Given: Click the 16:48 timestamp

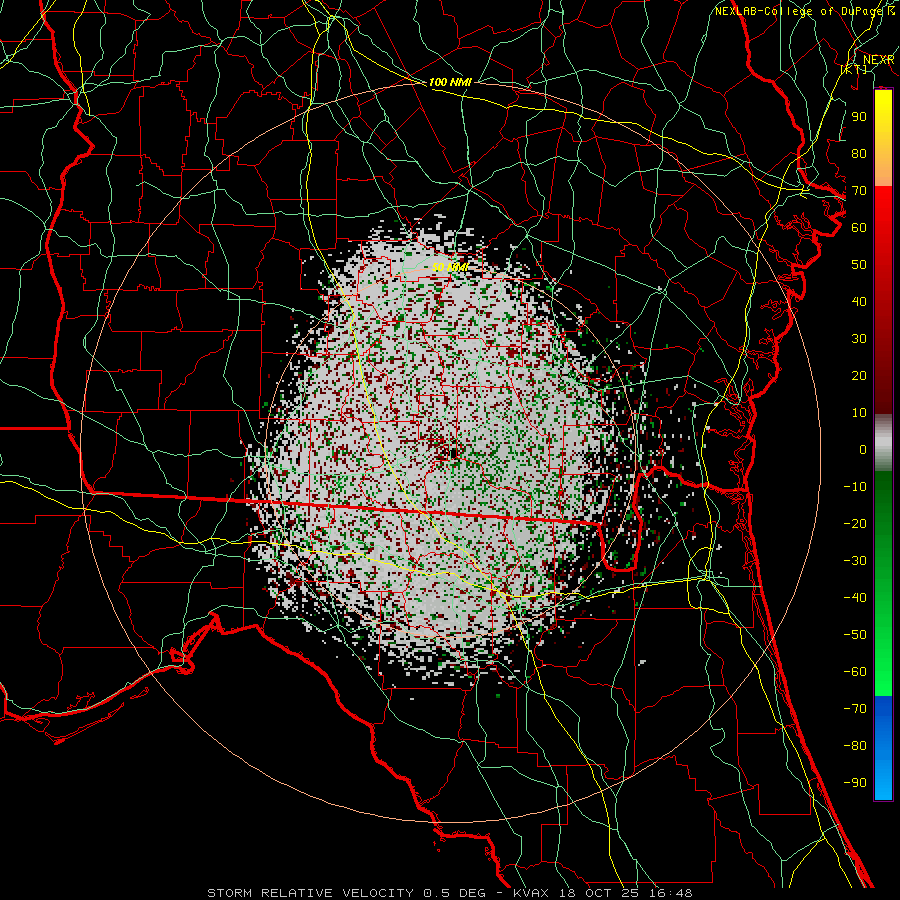Looking at the screenshot, I should pyautogui.click(x=670, y=893).
